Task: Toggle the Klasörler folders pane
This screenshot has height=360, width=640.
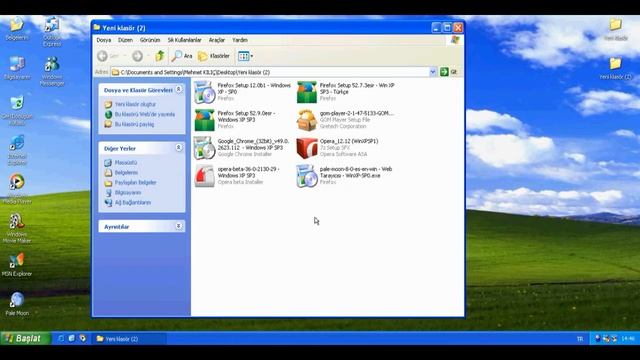Action: [214, 56]
